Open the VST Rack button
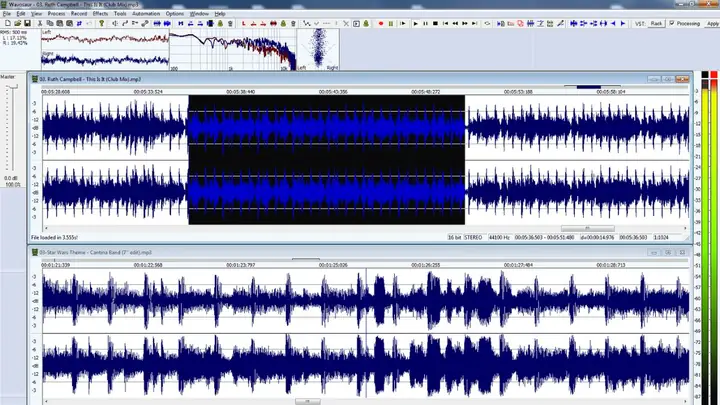Image resolution: width=720 pixels, height=405 pixels. [656, 23]
